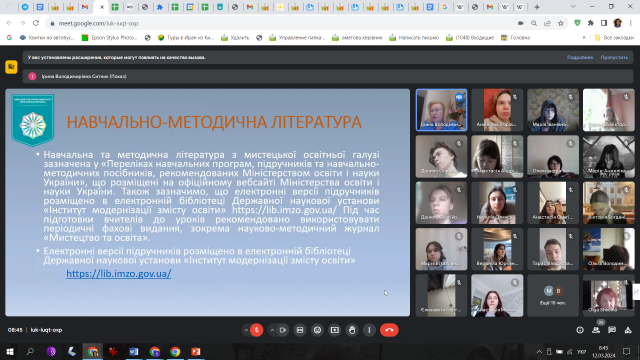This screenshot has width=640, height=360.
Task: Show the people participants panel
Action: (596, 330)
